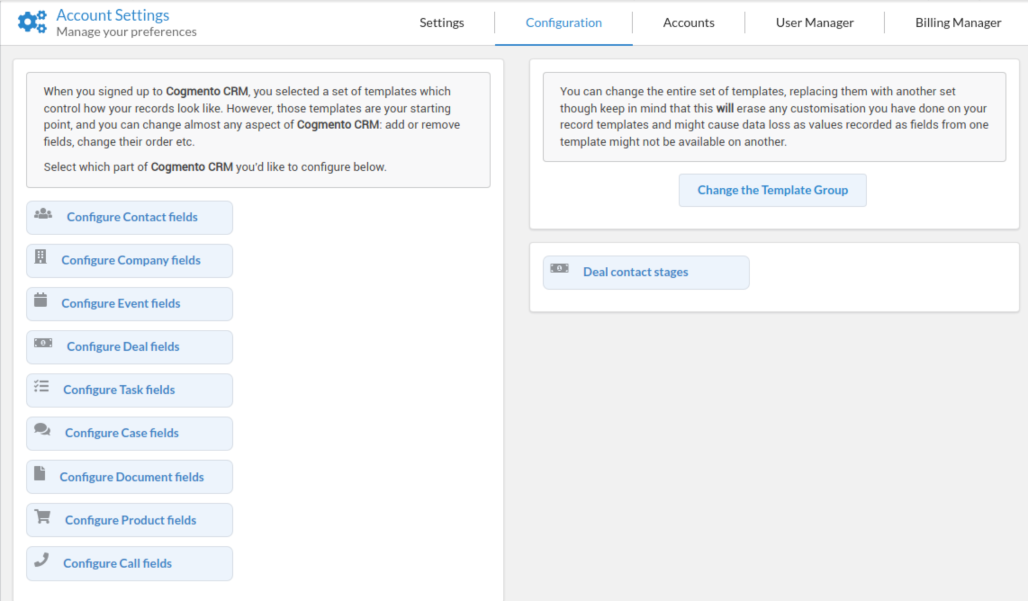Click the speech bubble icon next to Configure Case fields
Image resolution: width=1028 pixels, height=601 pixels.
click(41, 432)
